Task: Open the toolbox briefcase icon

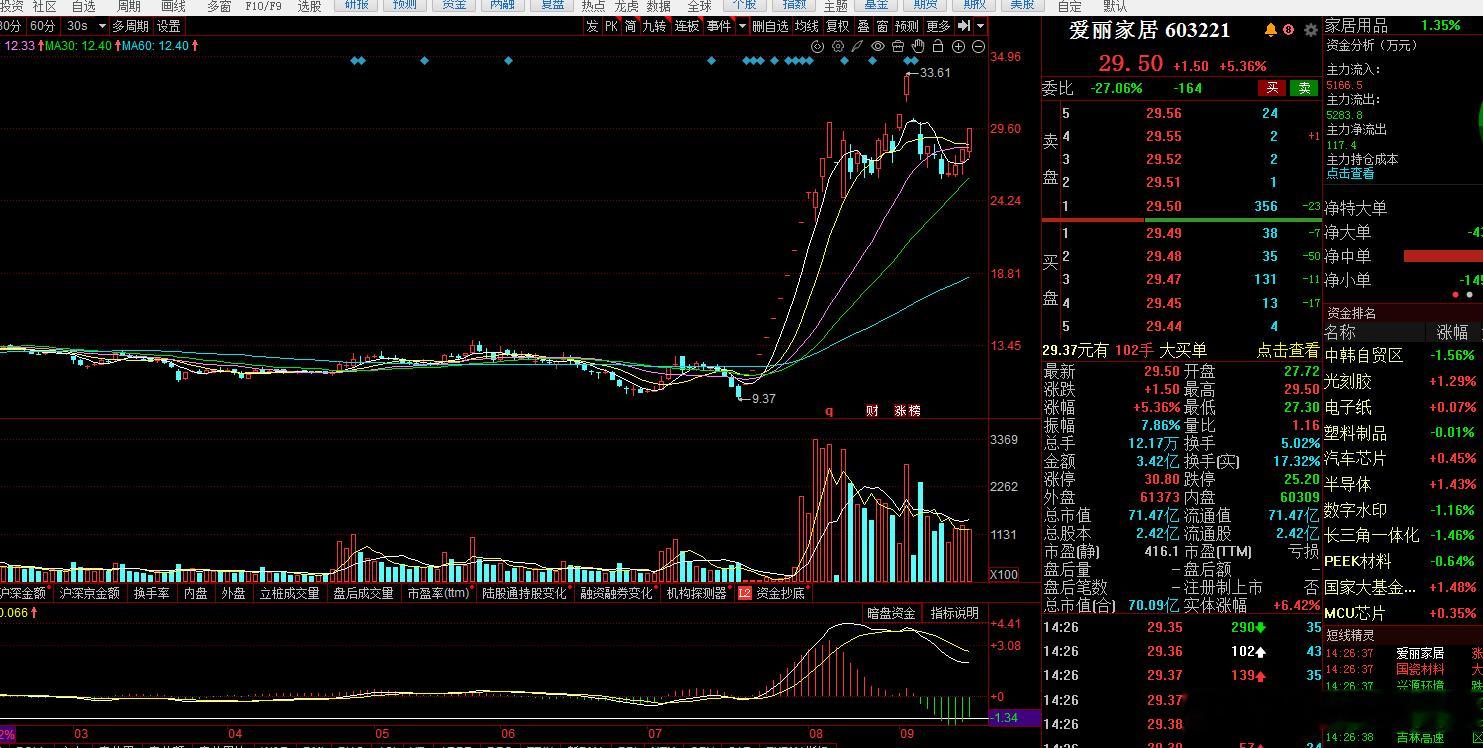Action: [898, 46]
